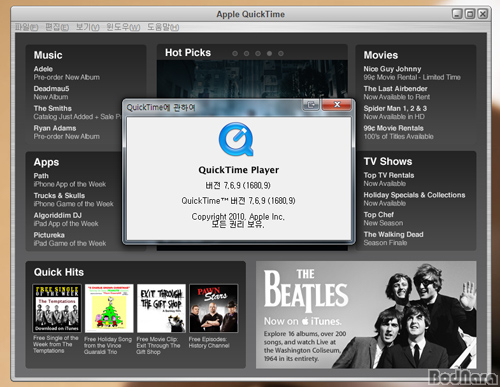500x387 pixels.
Task: Open the Temptations free single thumbnail
Action: (57, 308)
